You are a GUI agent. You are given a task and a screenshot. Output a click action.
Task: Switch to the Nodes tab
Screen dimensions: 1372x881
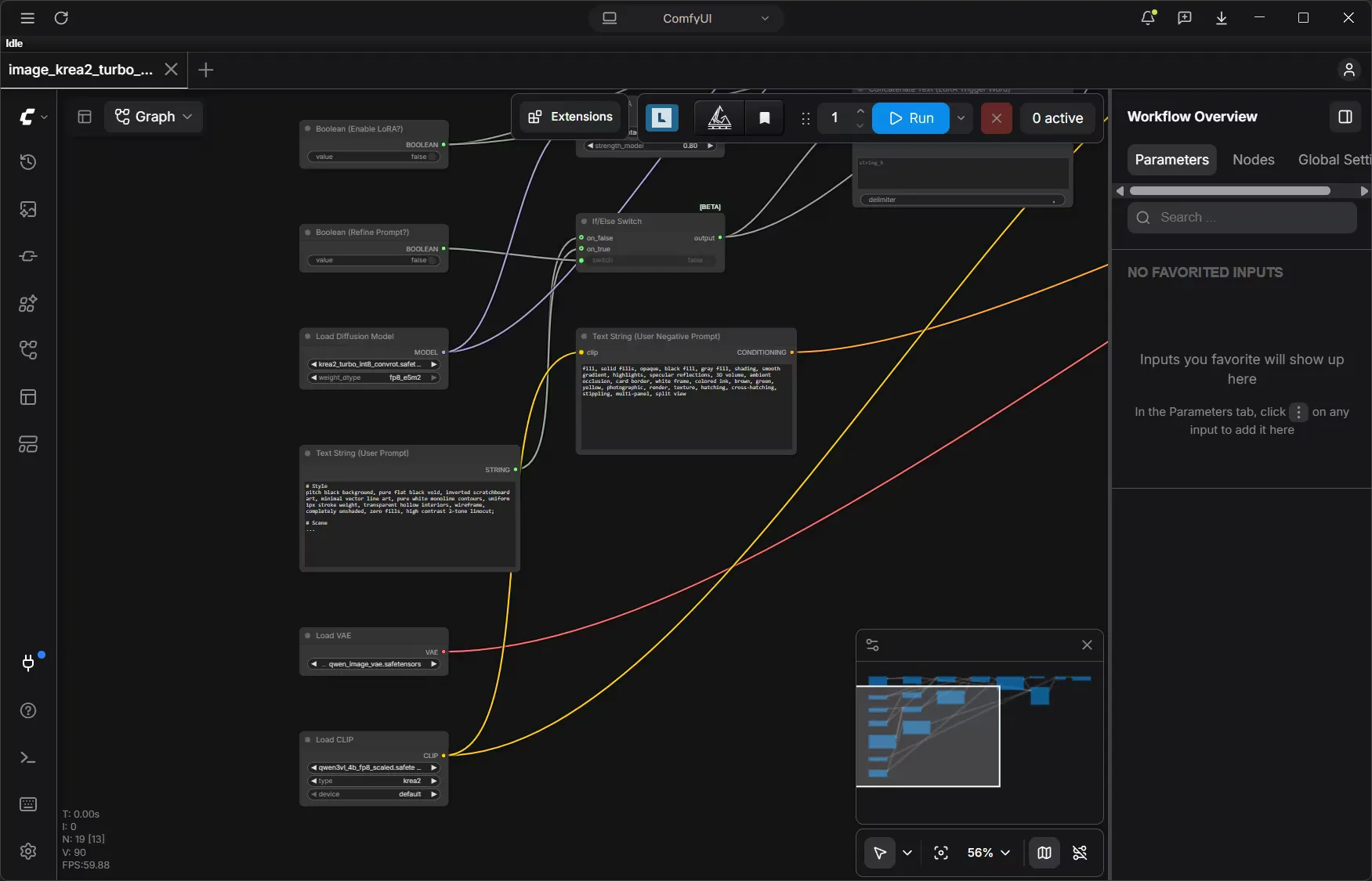tap(1253, 160)
